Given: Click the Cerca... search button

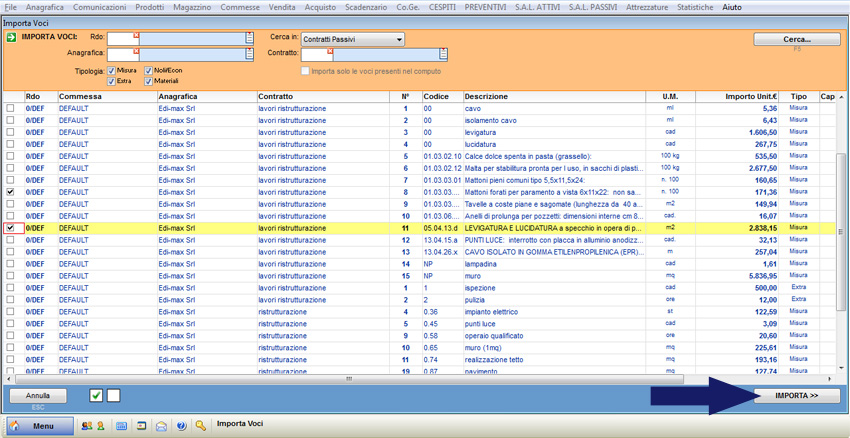Looking at the screenshot, I should [796, 39].
